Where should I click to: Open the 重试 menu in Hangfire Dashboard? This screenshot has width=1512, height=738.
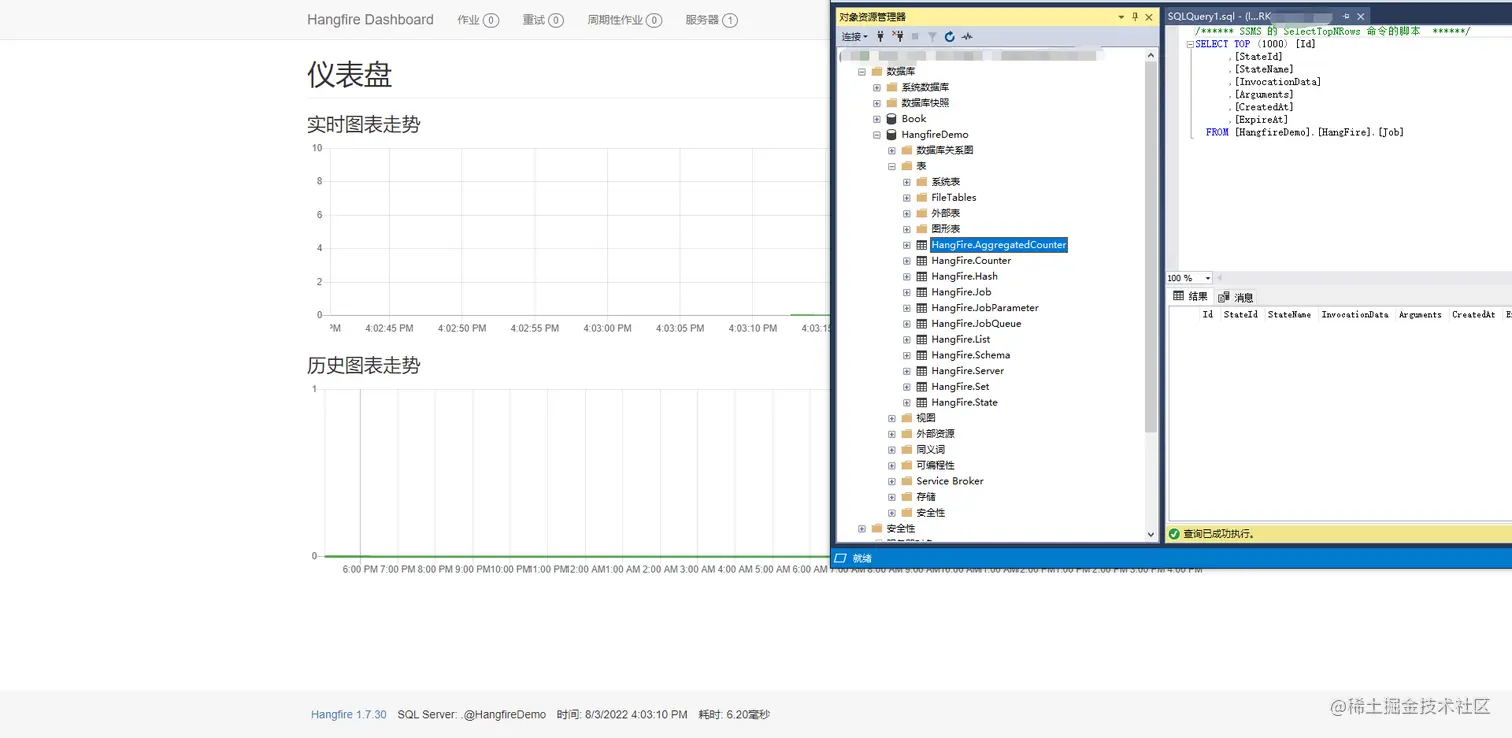[x=543, y=20]
